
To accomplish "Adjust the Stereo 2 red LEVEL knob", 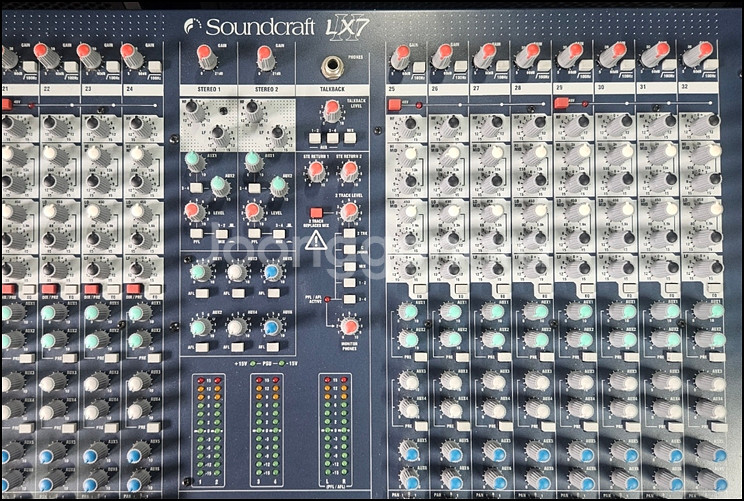I will pos(253,212).
